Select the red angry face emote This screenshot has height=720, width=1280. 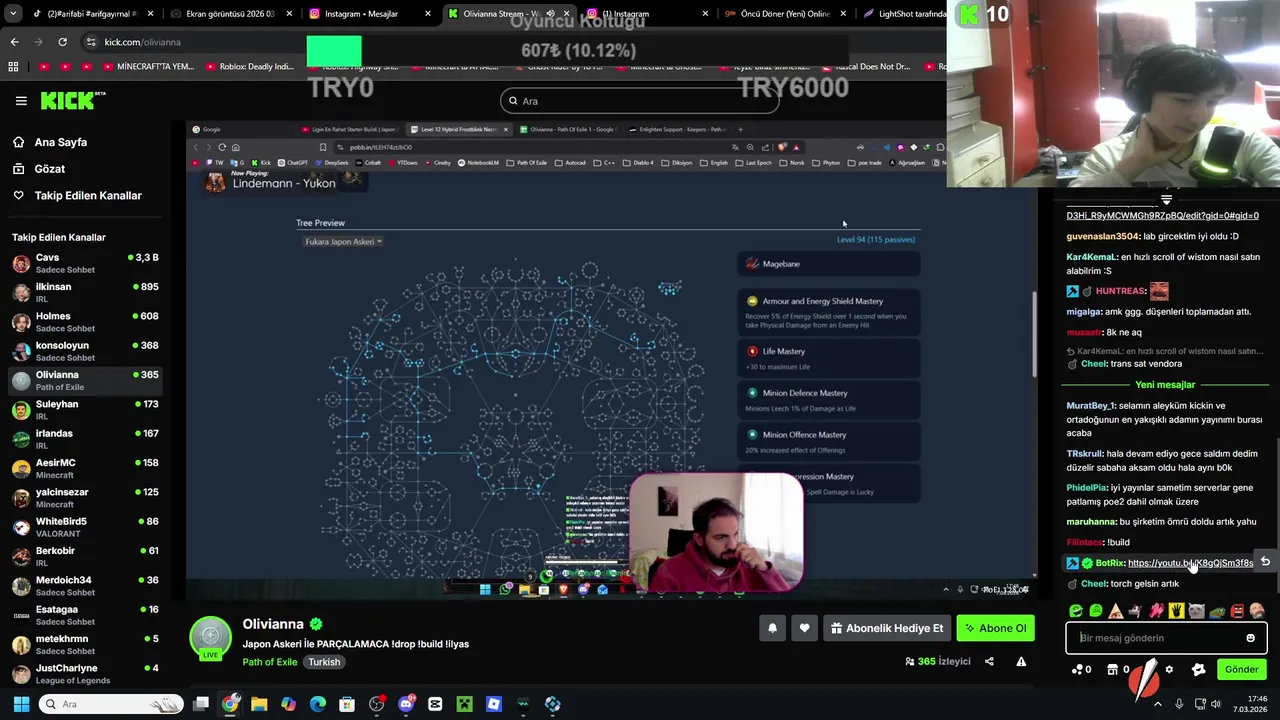click(1237, 611)
